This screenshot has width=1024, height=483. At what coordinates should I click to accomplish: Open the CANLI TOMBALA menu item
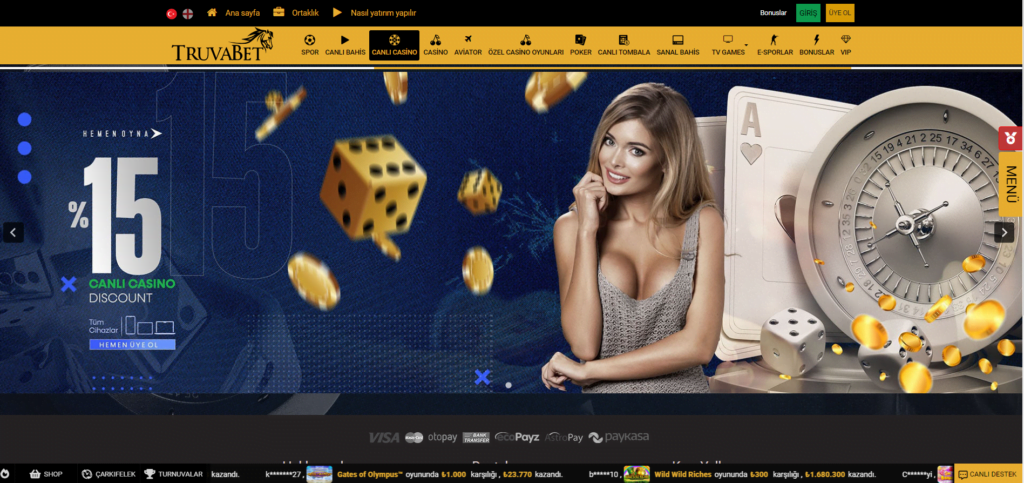pos(624,46)
